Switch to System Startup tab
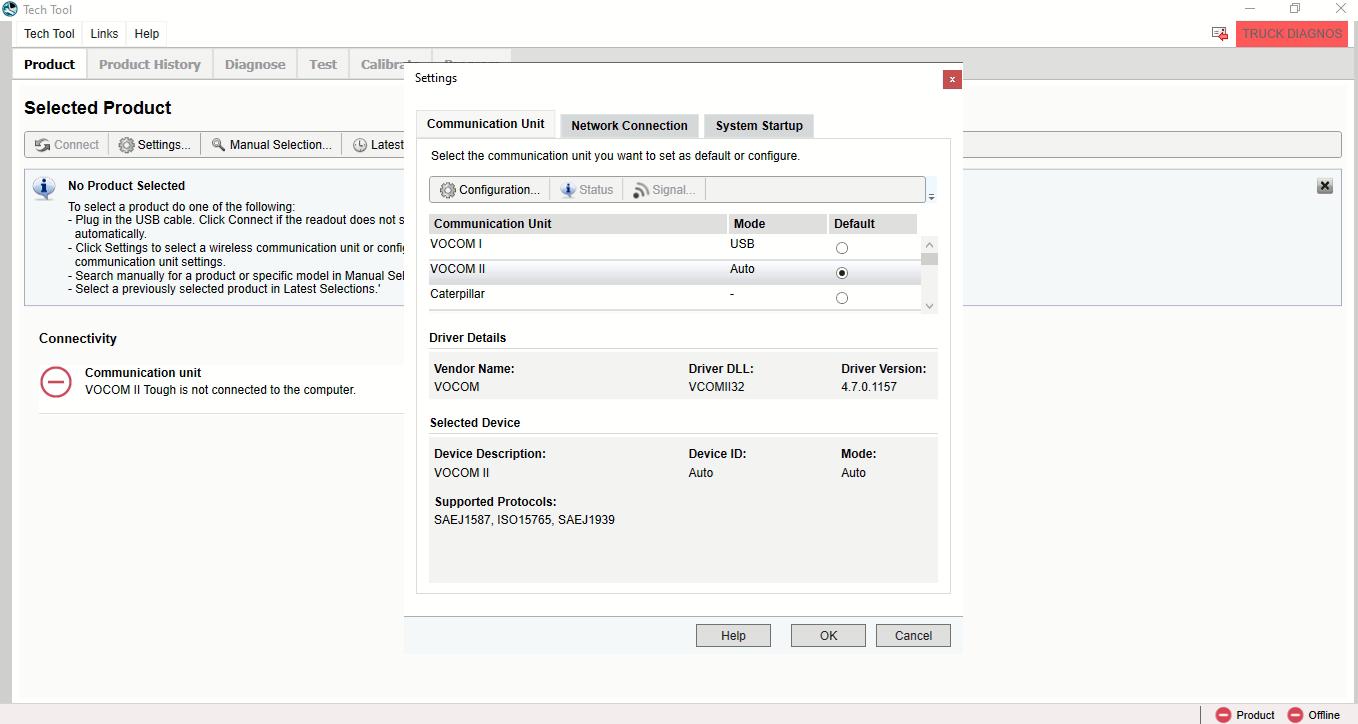Viewport: 1358px width, 724px height. (759, 126)
